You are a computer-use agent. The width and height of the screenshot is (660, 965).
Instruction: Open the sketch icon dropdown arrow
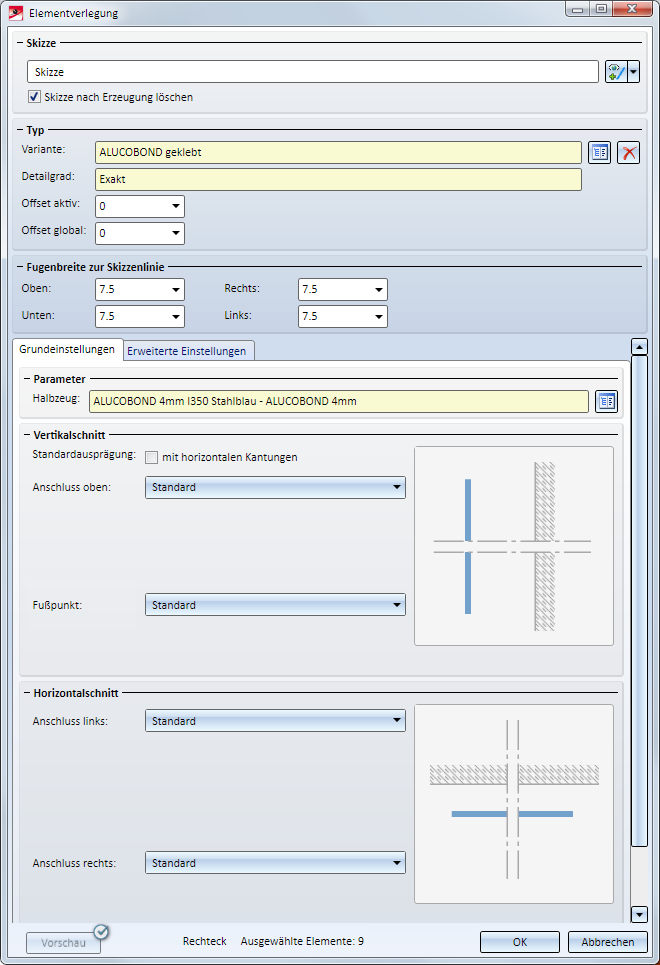(x=634, y=71)
